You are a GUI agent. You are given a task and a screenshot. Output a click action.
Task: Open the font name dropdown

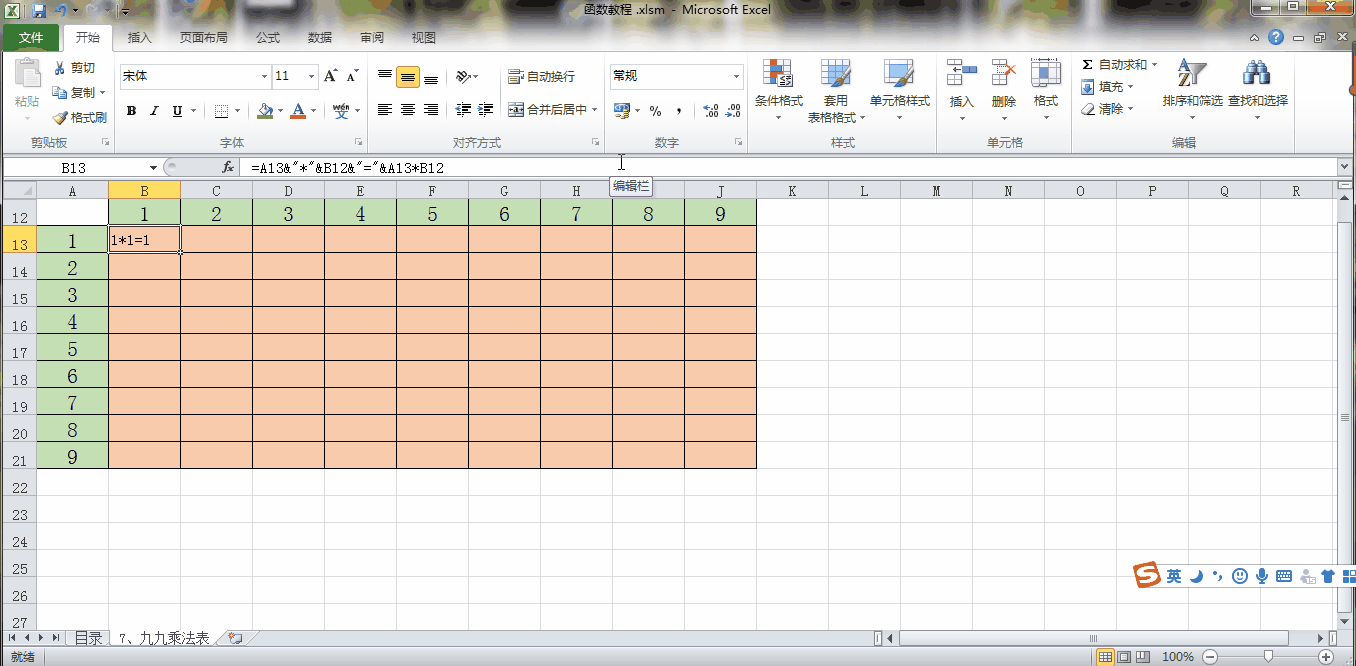(264, 77)
